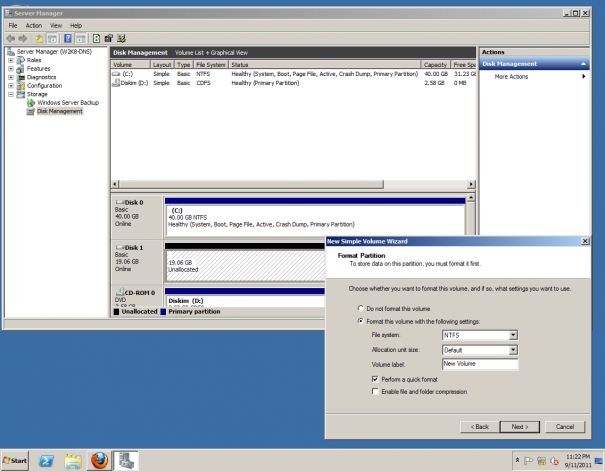Select 'Do not format this volume' radio
The image size is (605, 472).
[361, 308]
